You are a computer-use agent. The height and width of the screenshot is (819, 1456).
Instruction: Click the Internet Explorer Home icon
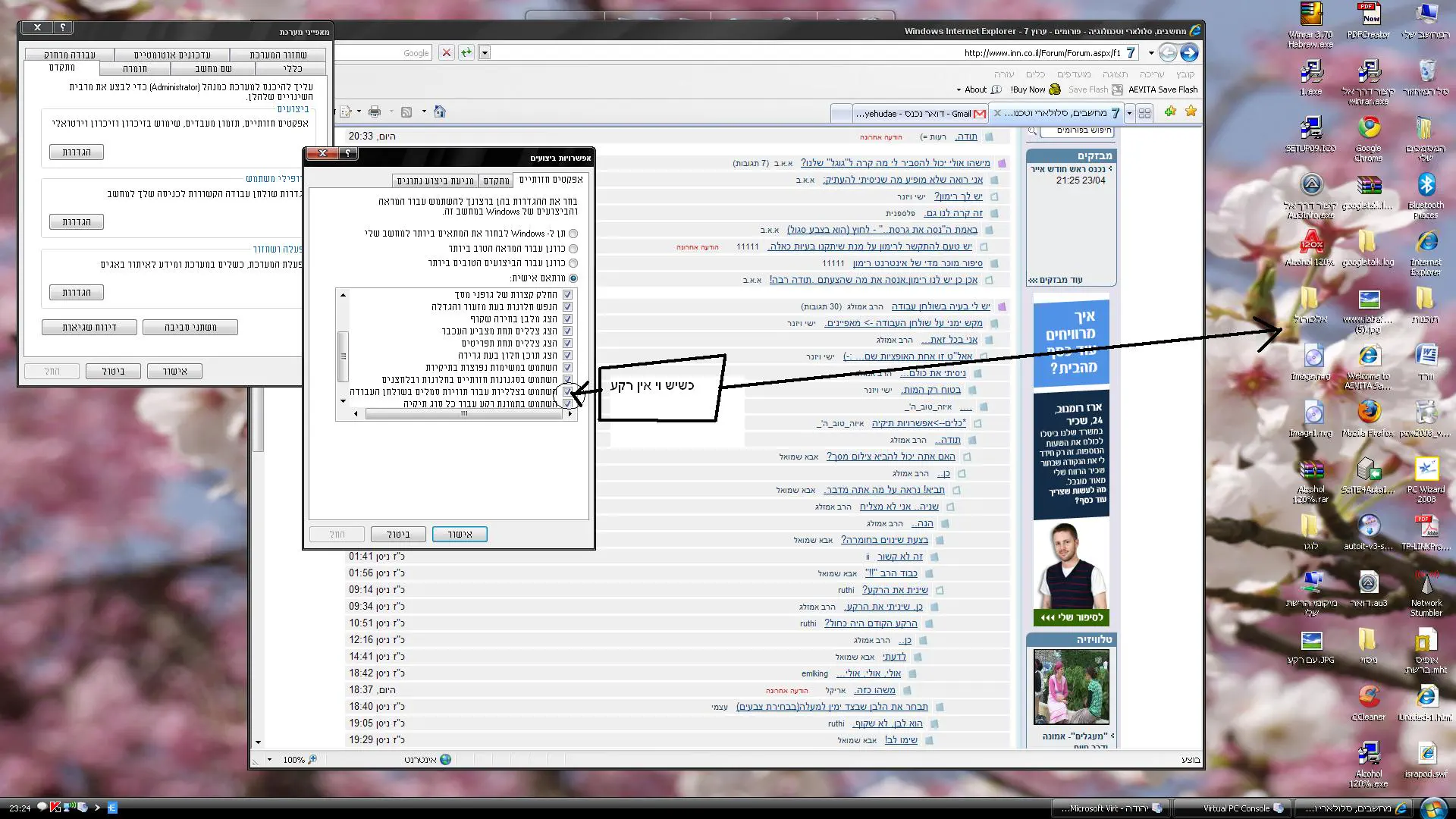440,112
